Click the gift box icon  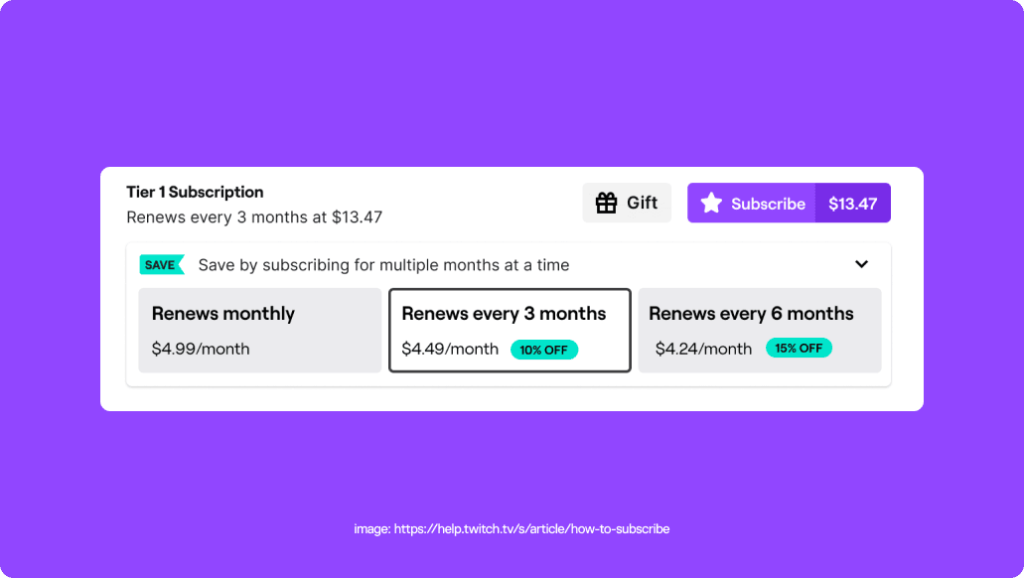click(605, 202)
